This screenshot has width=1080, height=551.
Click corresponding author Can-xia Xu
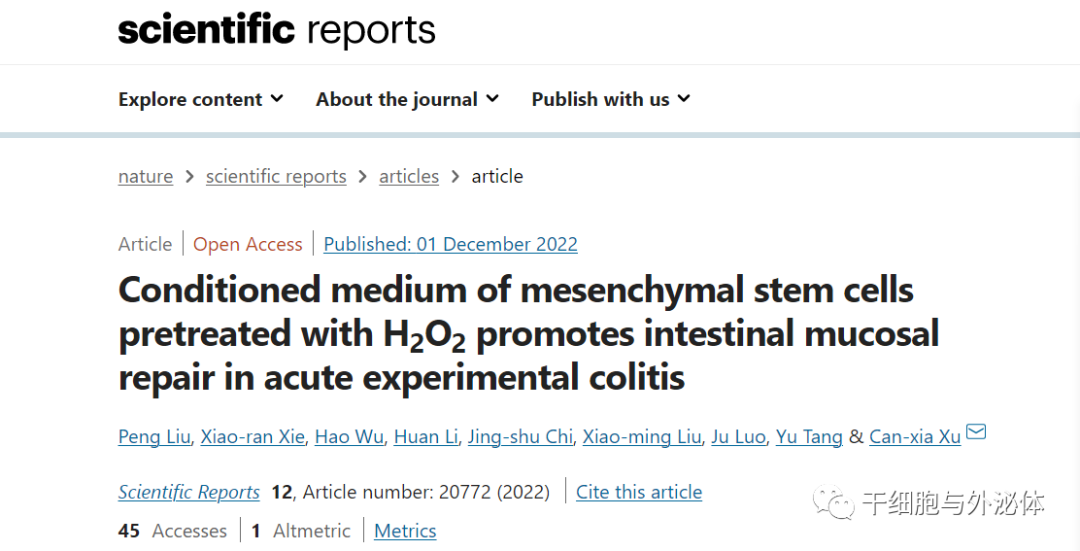tap(915, 437)
